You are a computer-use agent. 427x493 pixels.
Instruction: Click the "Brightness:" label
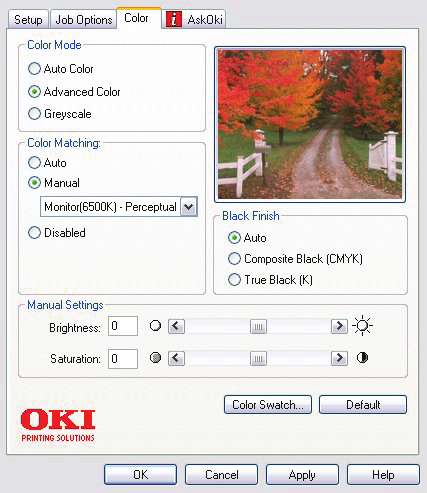(x=75, y=327)
